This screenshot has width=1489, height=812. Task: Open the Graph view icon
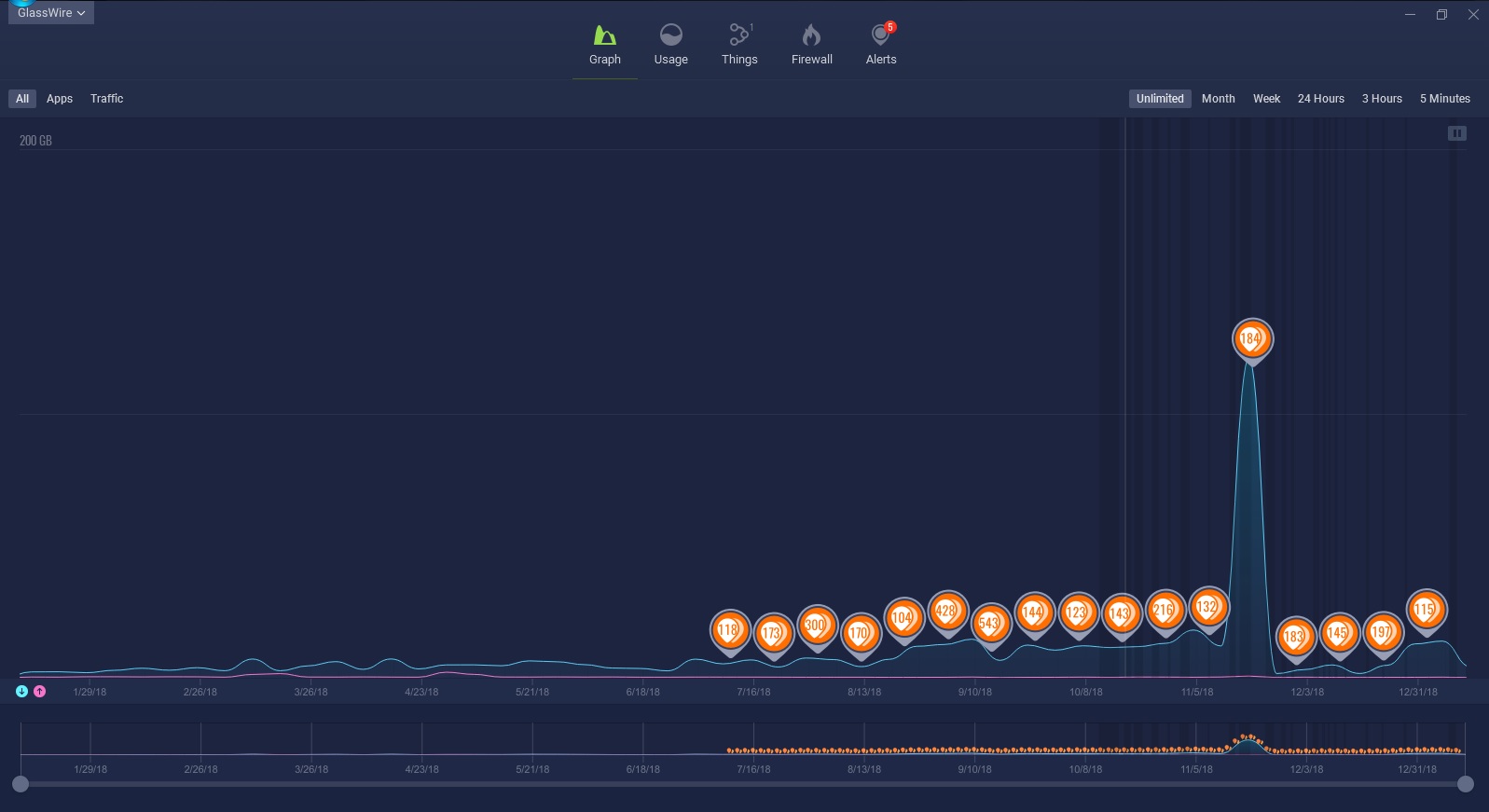(604, 36)
